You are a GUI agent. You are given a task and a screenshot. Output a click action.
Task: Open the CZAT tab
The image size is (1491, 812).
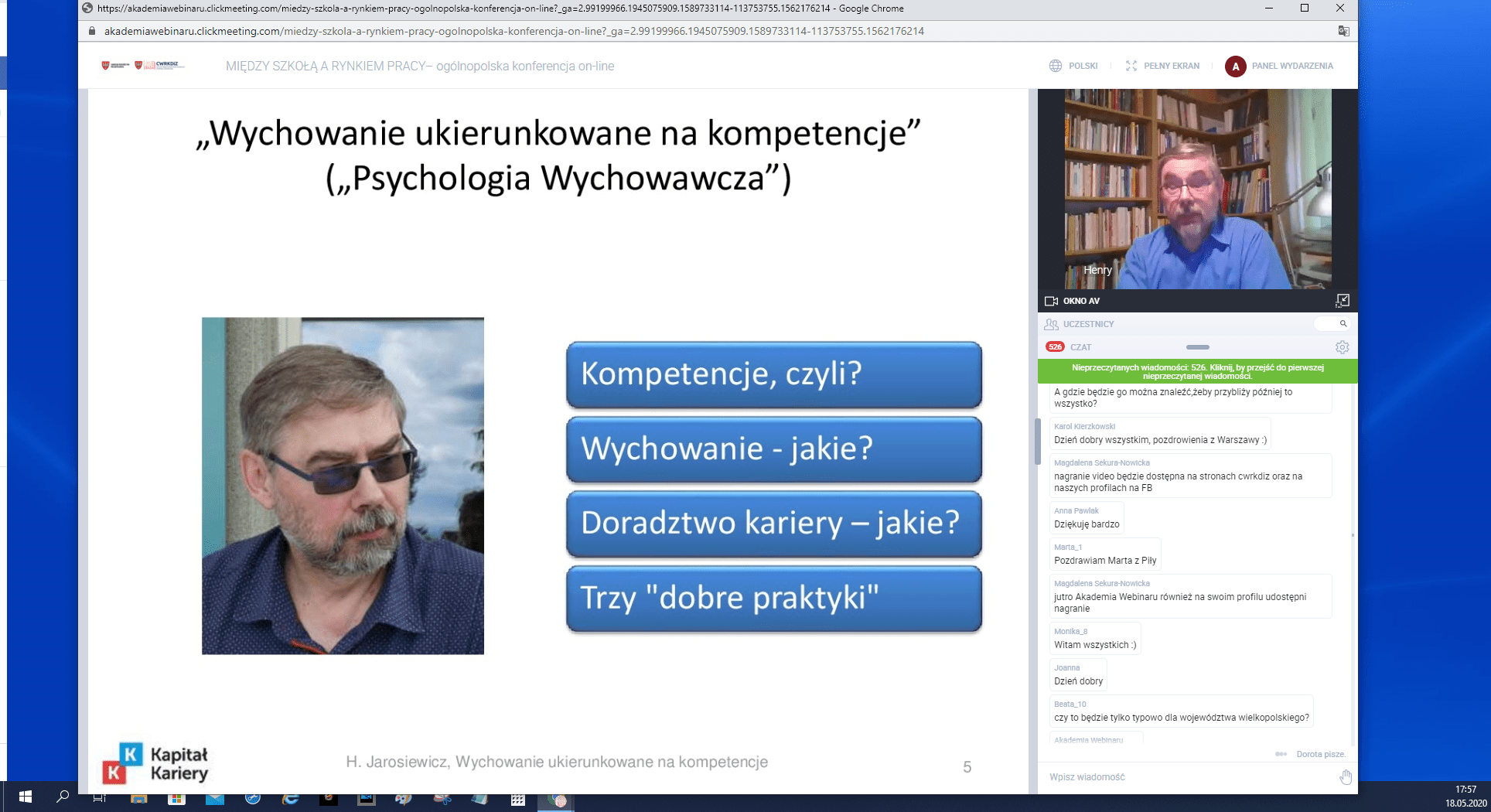(x=1080, y=347)
